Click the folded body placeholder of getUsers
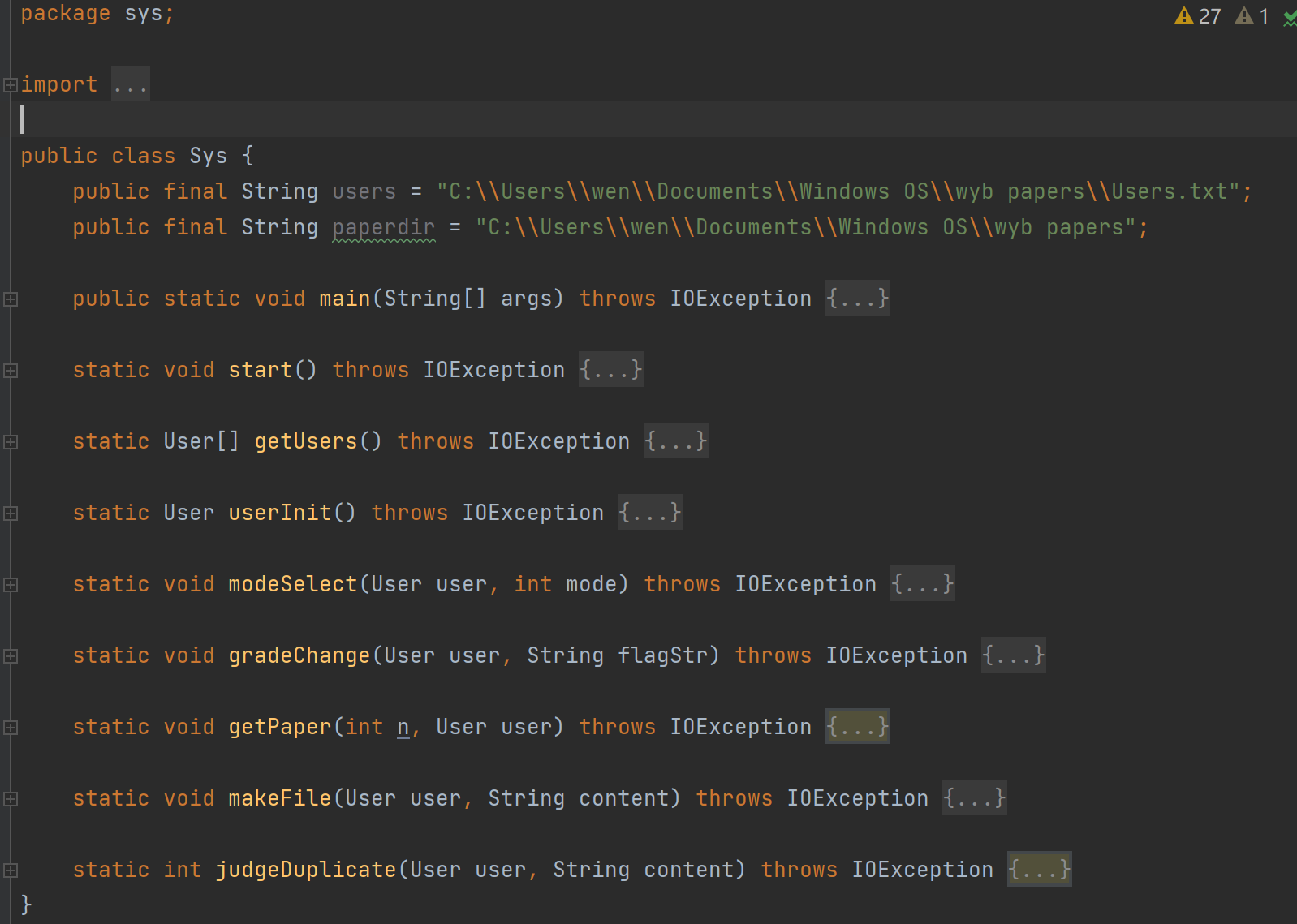 (676, 441)
